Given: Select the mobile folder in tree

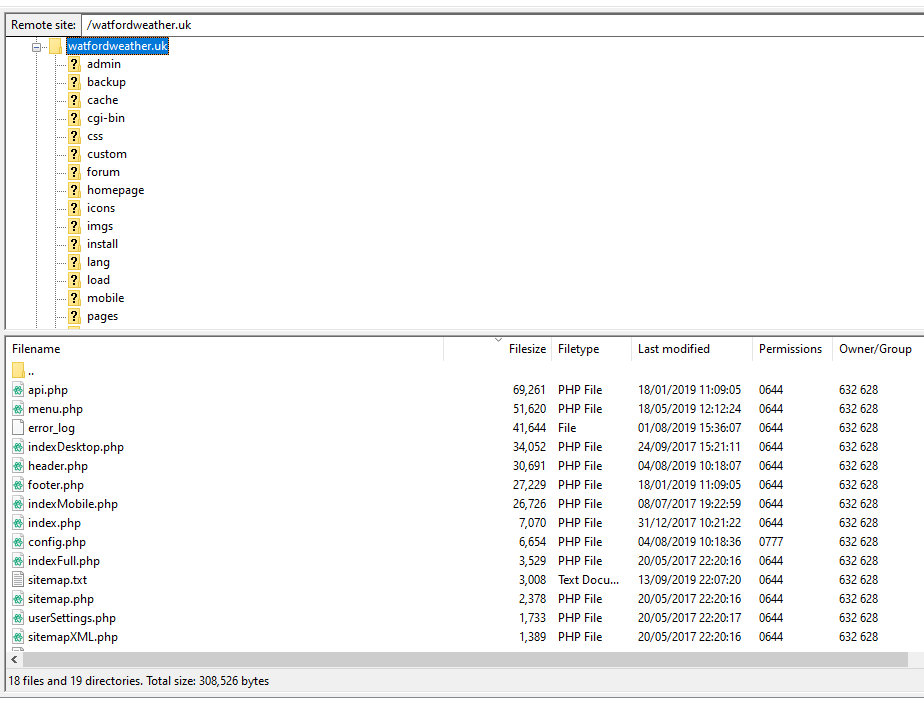Looking at the screenshot, I should (105, 298).
